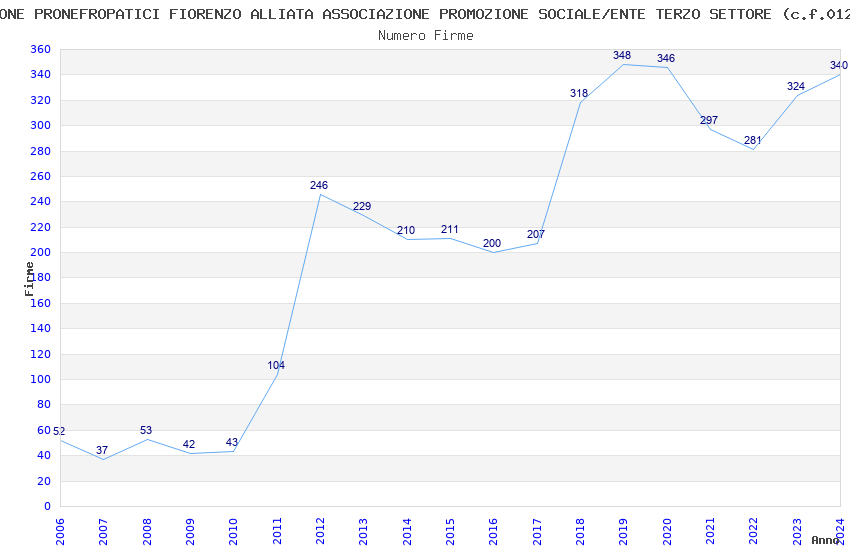Click the y-axis value 140
Image resolution: width=850 pixels, height=550 pixels.
pyautogui.click(x=41, y=328)
